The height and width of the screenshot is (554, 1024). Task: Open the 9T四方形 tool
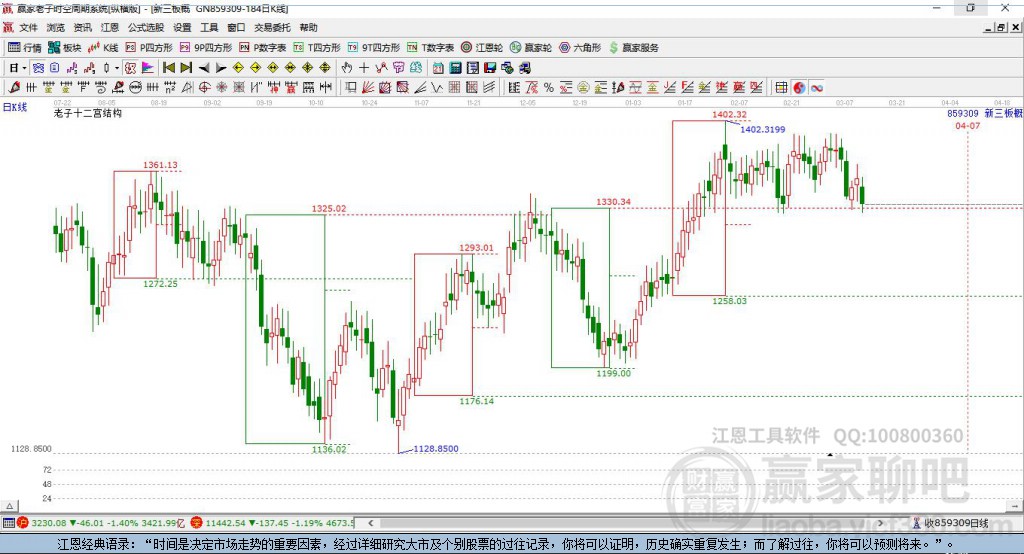[x=374, y=48]
